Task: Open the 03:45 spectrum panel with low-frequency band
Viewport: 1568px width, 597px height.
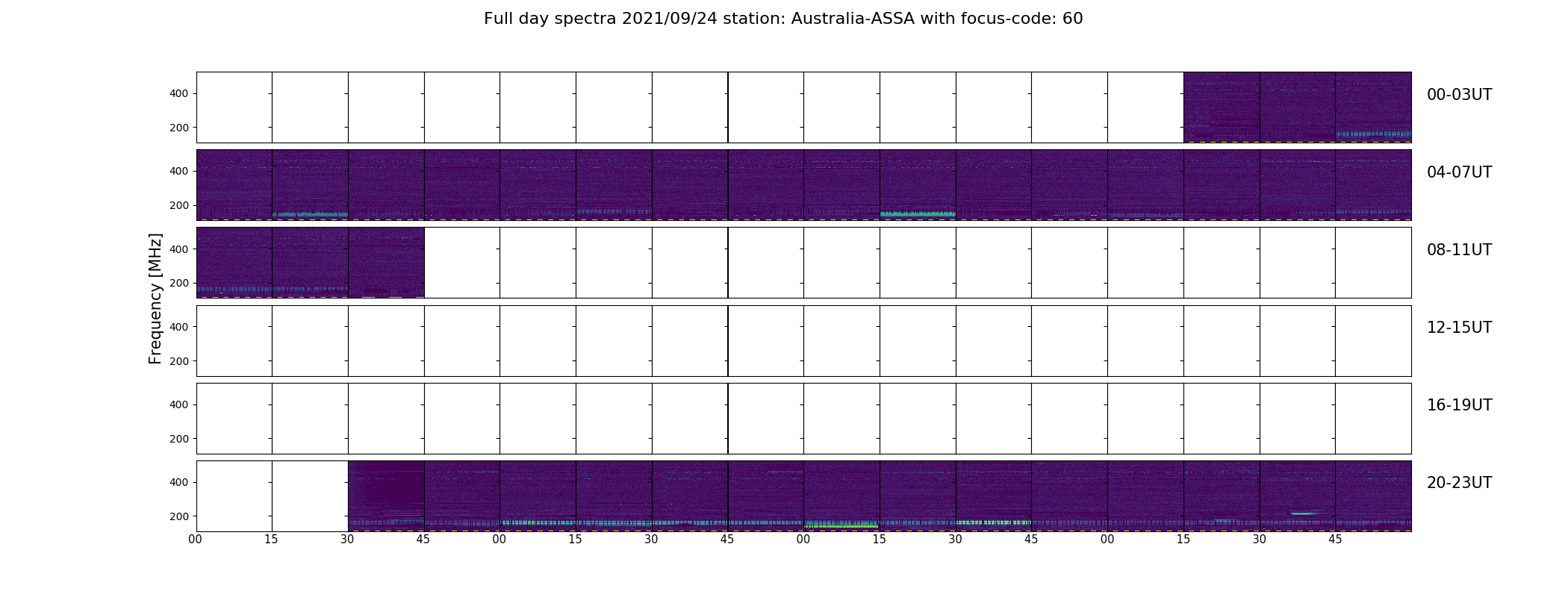Action: click(x=1373, y=107)
